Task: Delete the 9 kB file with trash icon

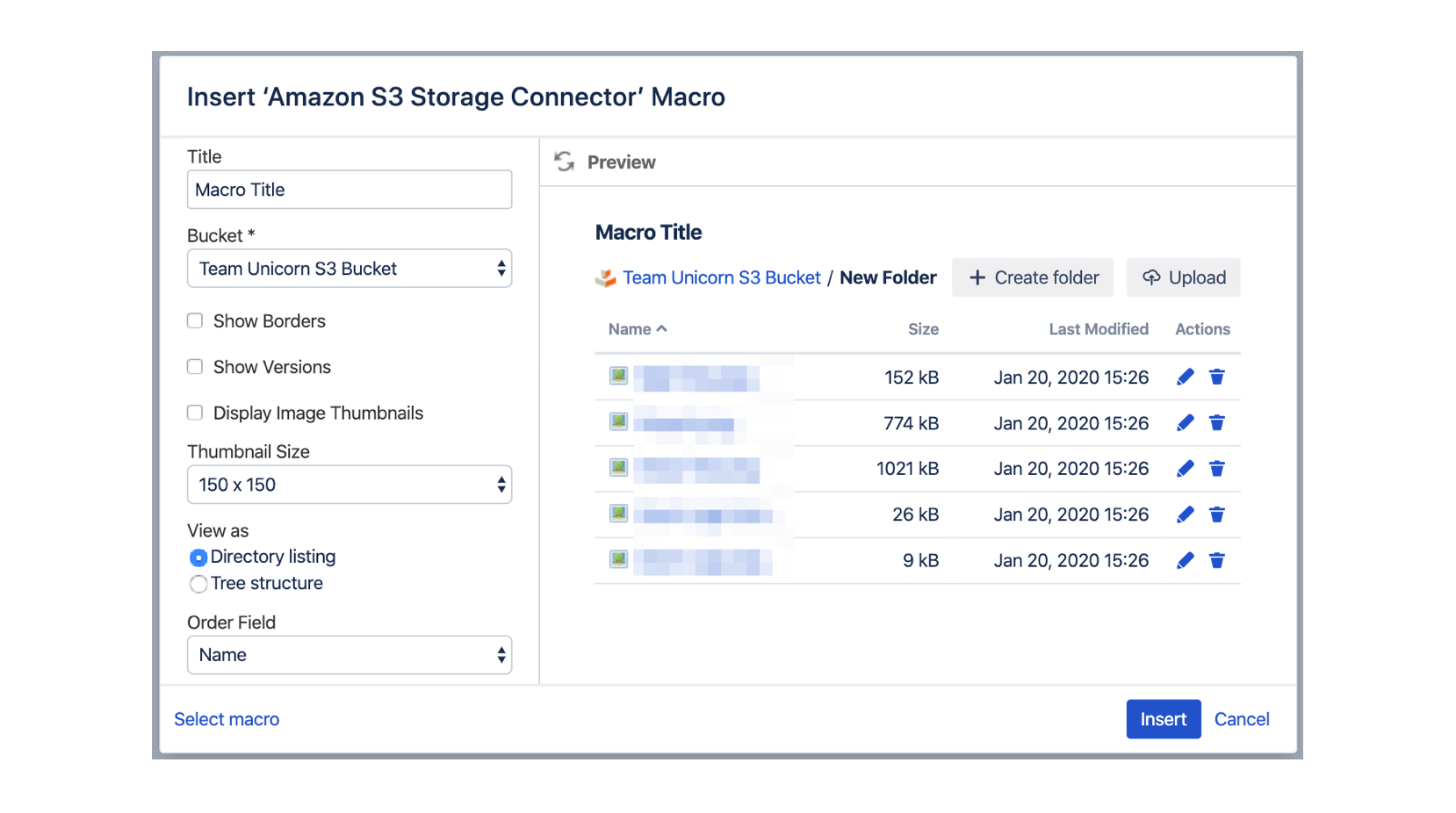Action: (1216, 560)
